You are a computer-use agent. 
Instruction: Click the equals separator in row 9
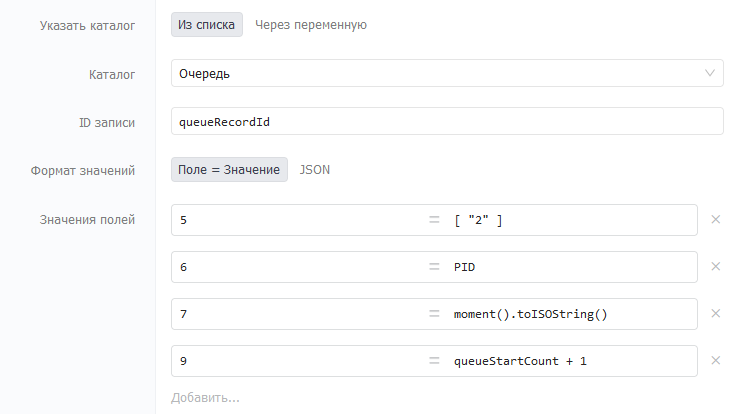pos(434,361)
